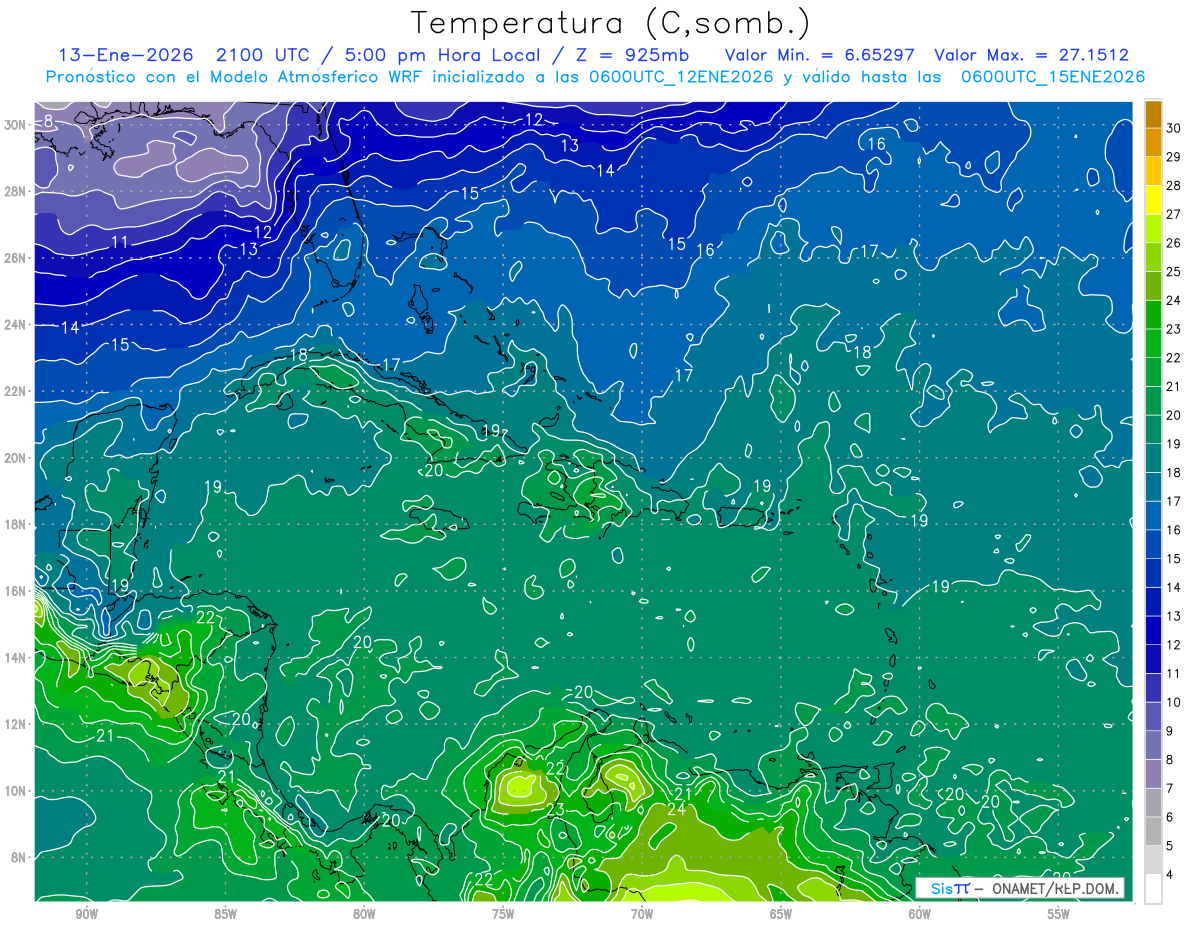Pick the dark blue swatch between 11 and 12
Screen dimensions: 1200x927
coord(1153,659)
